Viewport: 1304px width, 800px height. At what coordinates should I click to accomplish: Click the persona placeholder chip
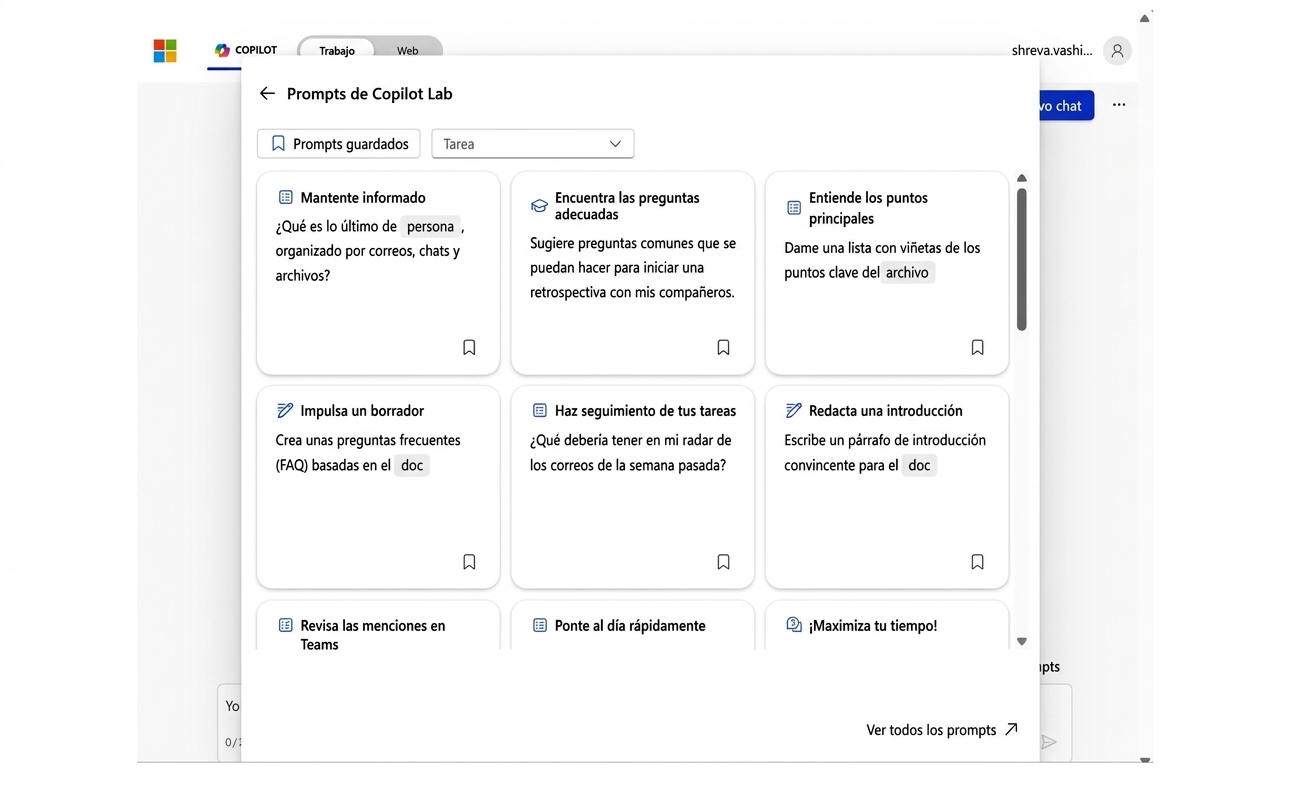430,227
